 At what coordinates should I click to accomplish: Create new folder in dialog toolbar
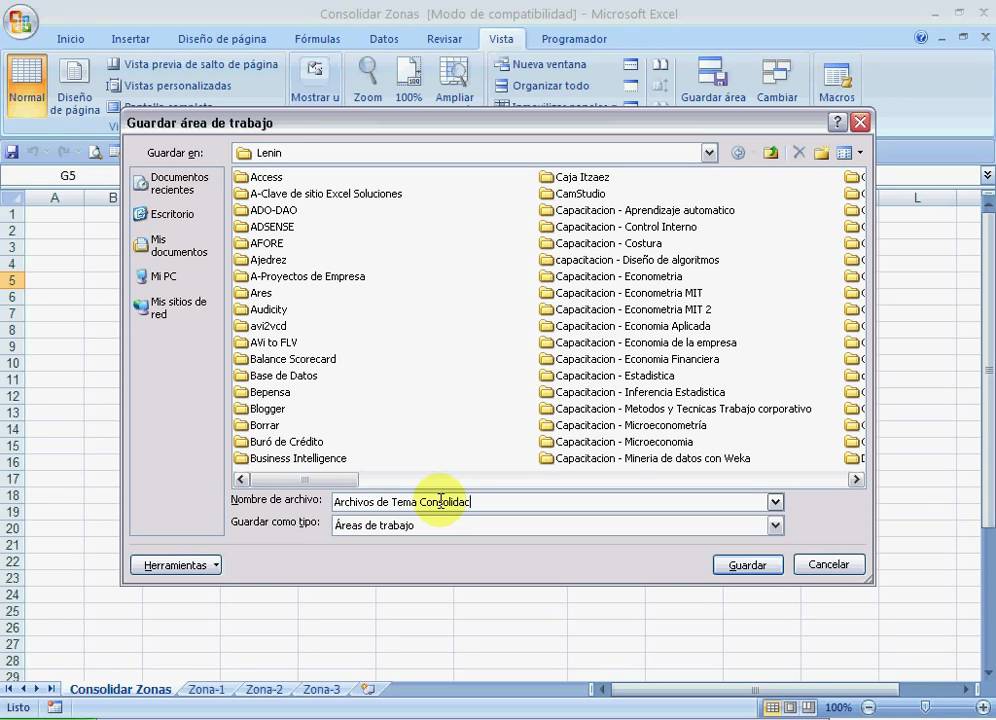pos(821,153)
